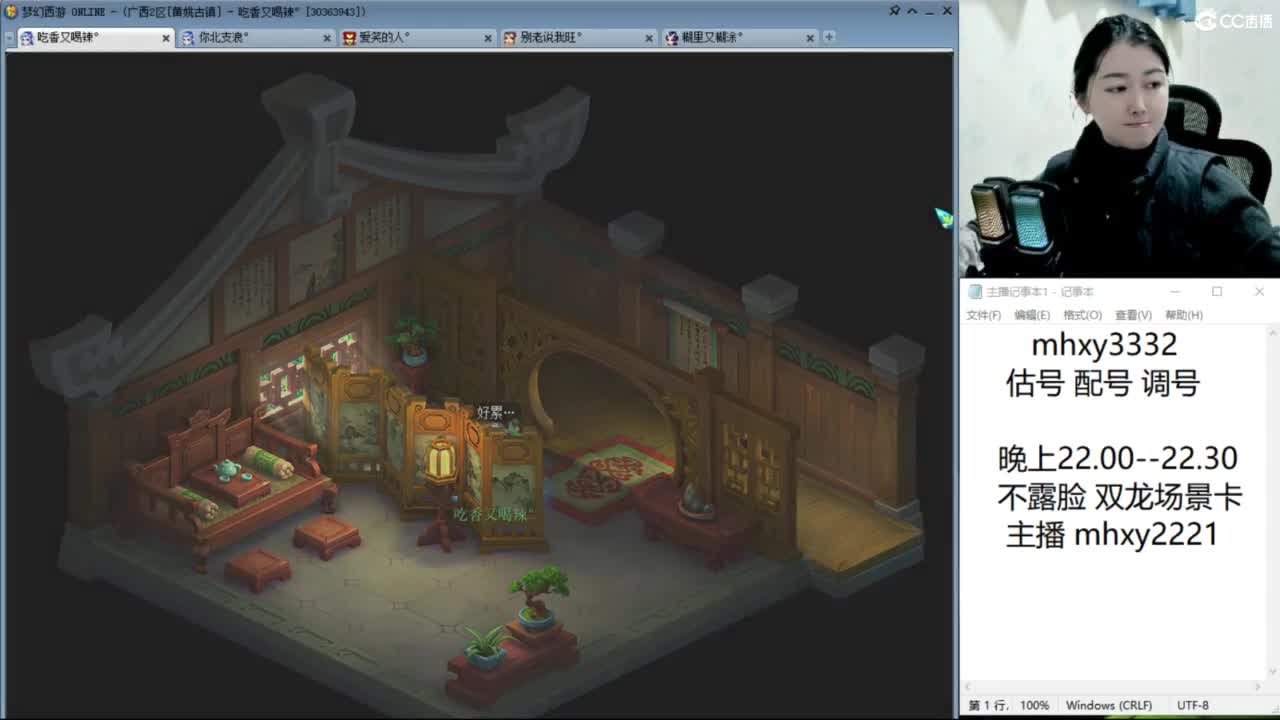Open the 编辑(E) menu in Notepad
1280x720 pixels.
click(1032, 315)
